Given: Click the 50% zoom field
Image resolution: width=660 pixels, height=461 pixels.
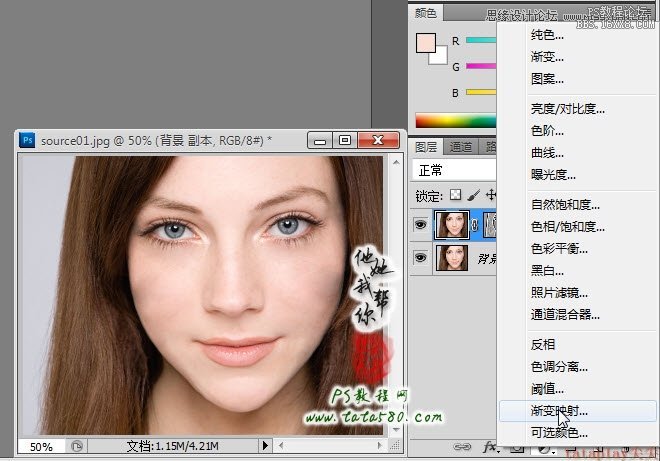Looking at the screenshot, I should pyautogui.click(x=41, y=446).
